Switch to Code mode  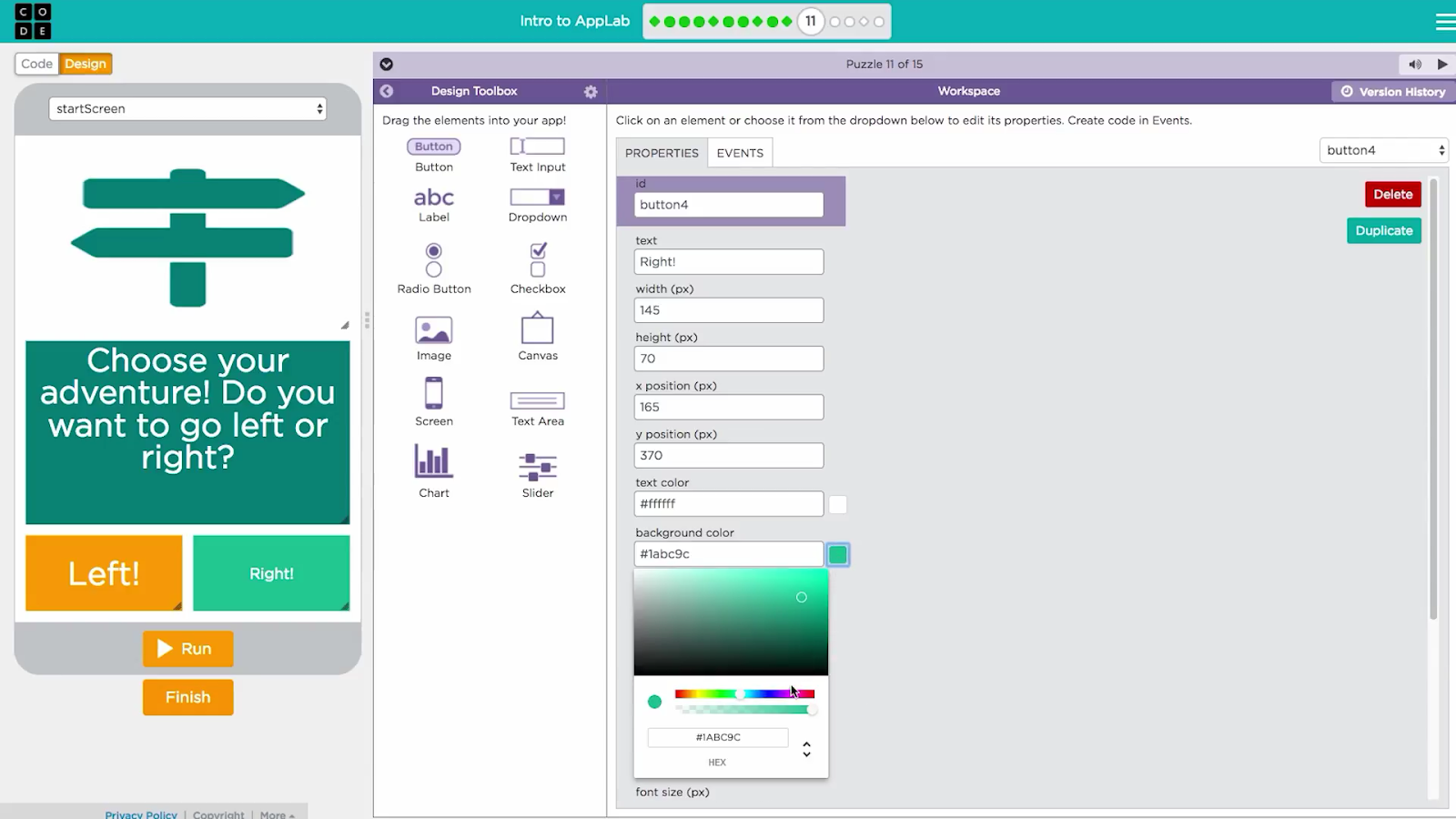[36, 64]
